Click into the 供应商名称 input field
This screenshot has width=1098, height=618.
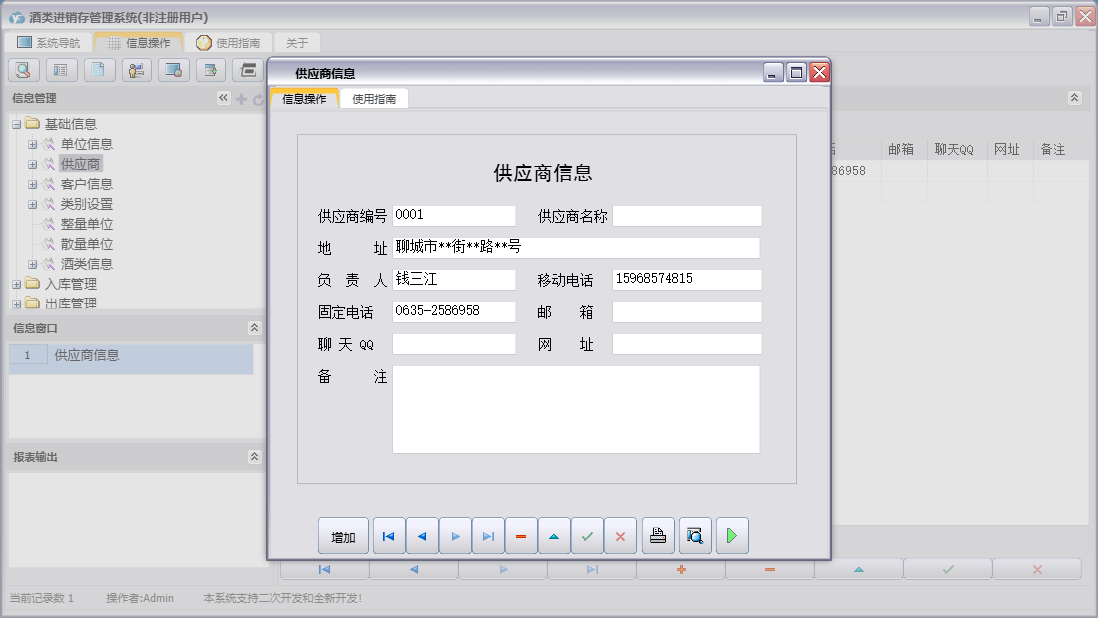click(x=686, y=216)
